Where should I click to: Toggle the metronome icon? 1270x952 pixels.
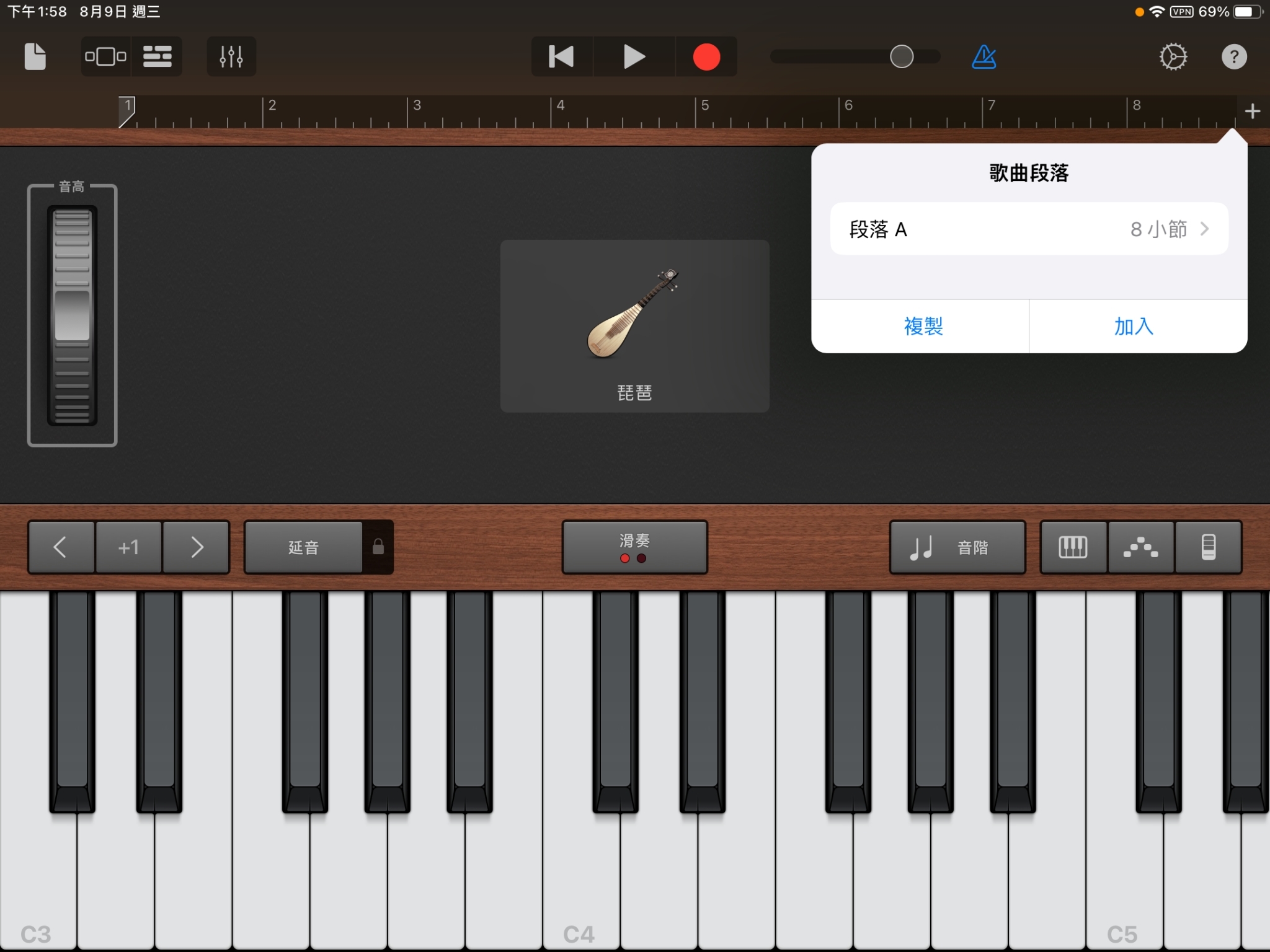[x=984, y=56]
